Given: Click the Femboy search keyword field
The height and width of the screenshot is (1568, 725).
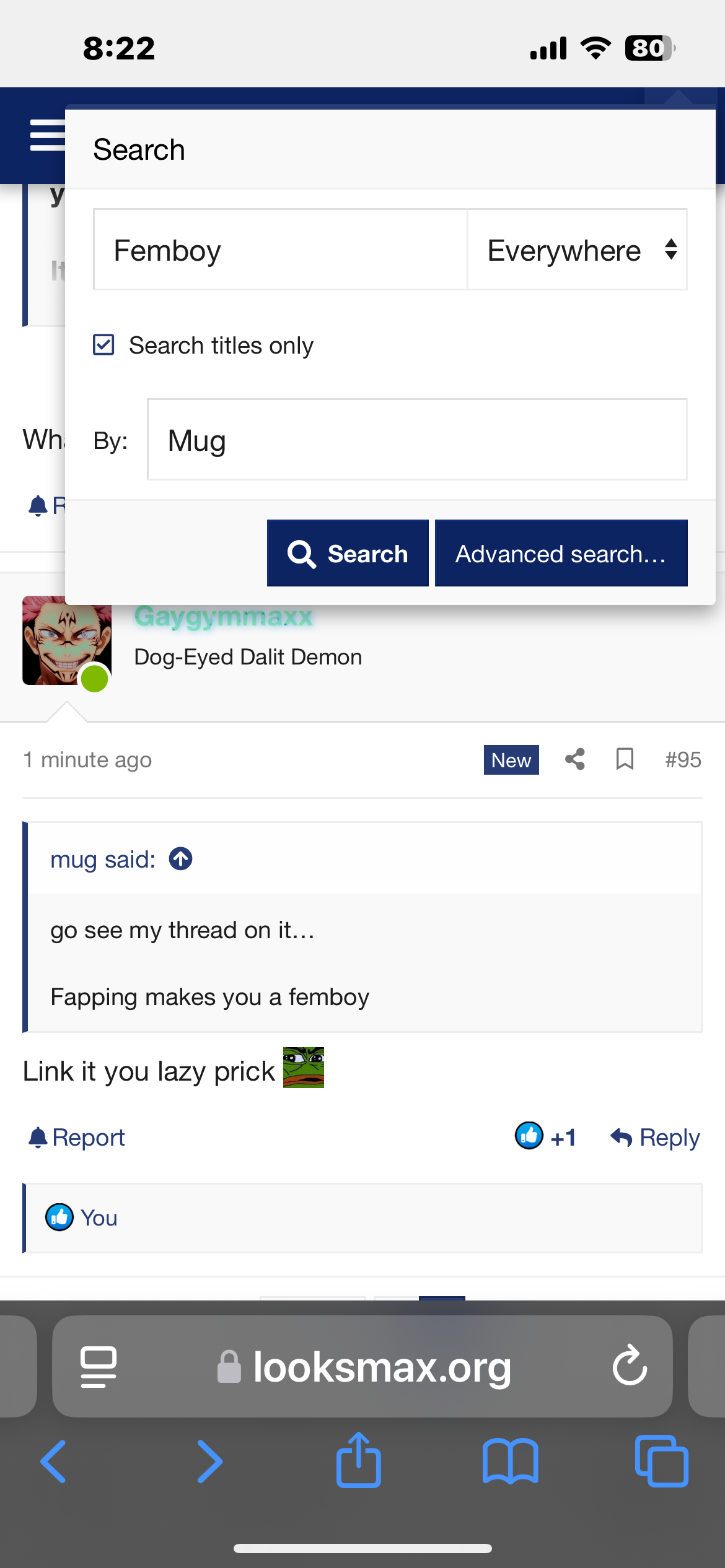Looking at the screenshot, I should point(280,250).
